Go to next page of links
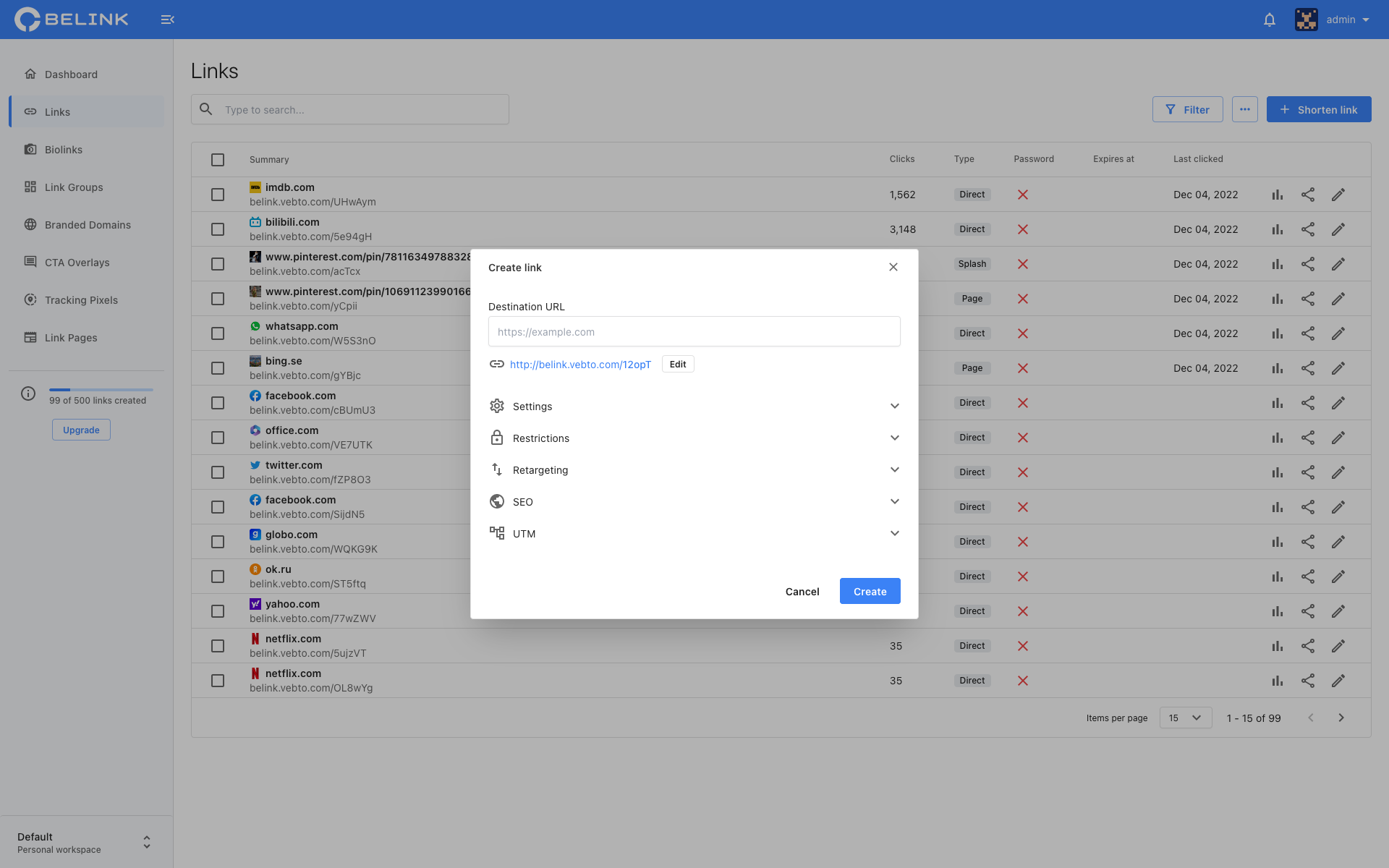The width and height of the screenshot is (1389, 868). [x=1341, y=718]
